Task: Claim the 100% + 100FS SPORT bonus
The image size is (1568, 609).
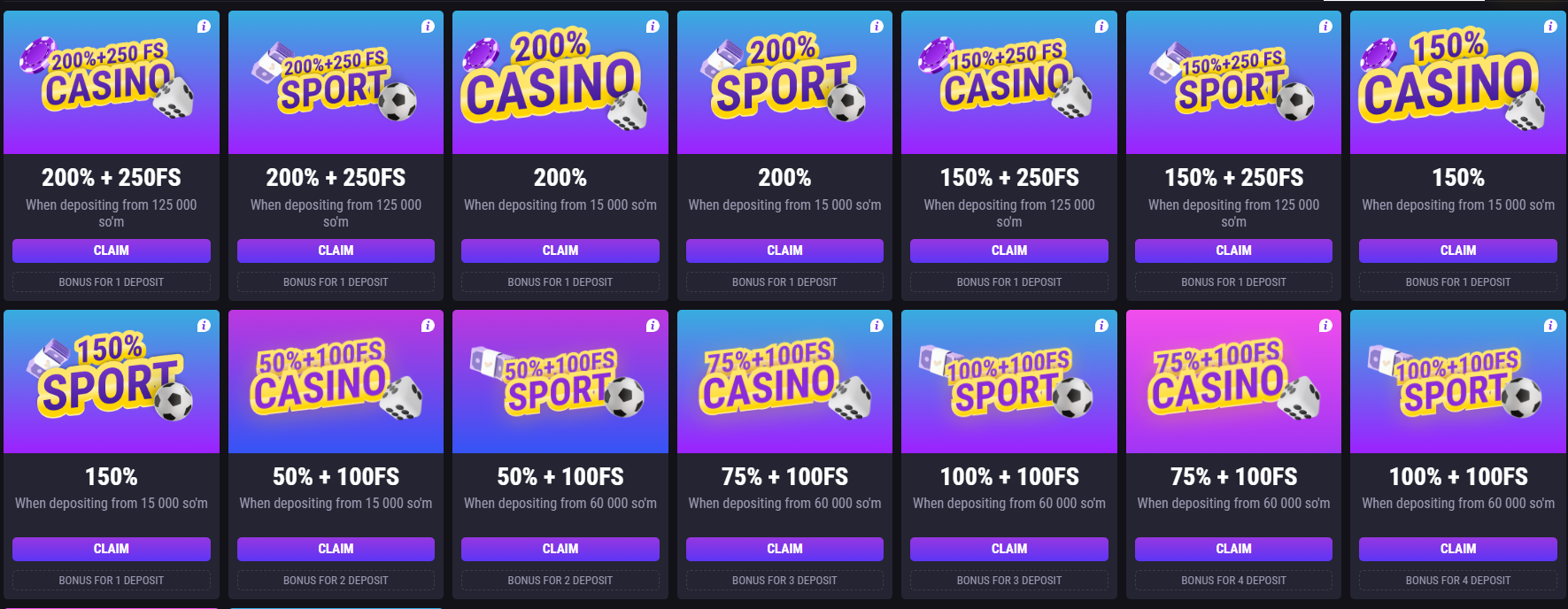Action: pyautogui.click(x=1008, y=549)
